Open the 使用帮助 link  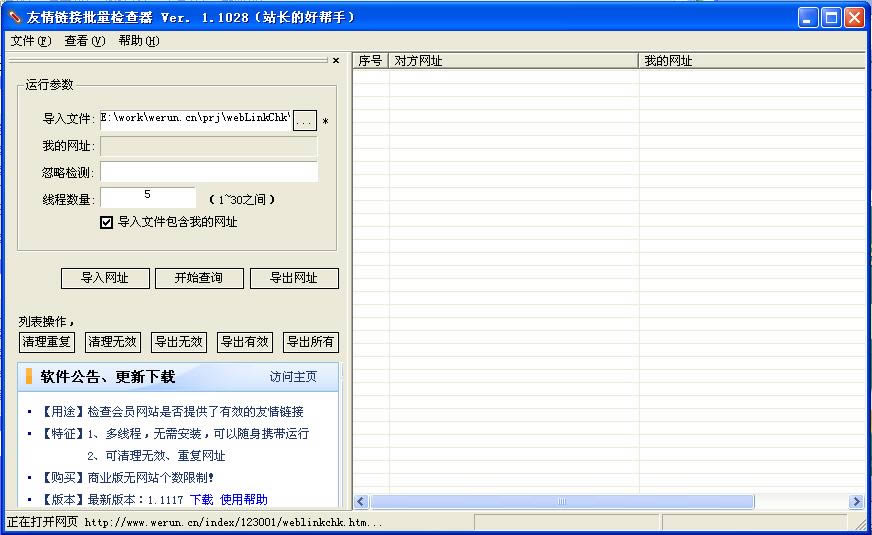244,499
